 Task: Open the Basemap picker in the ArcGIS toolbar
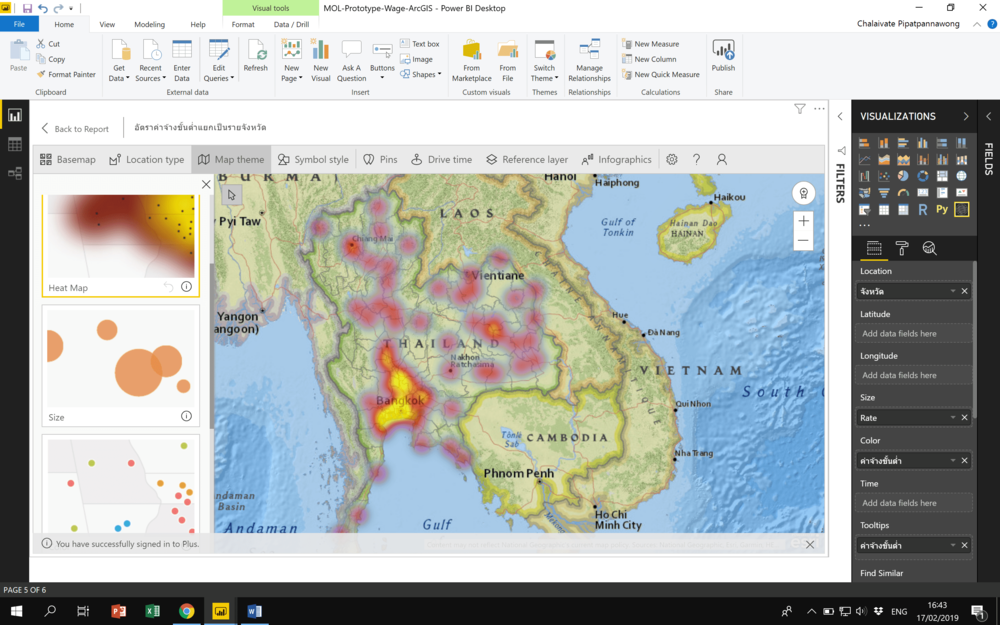click(x=69, y=158)
